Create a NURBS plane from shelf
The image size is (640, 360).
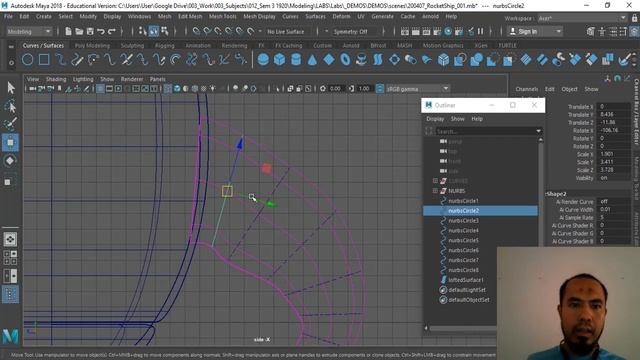click(329, 60)
